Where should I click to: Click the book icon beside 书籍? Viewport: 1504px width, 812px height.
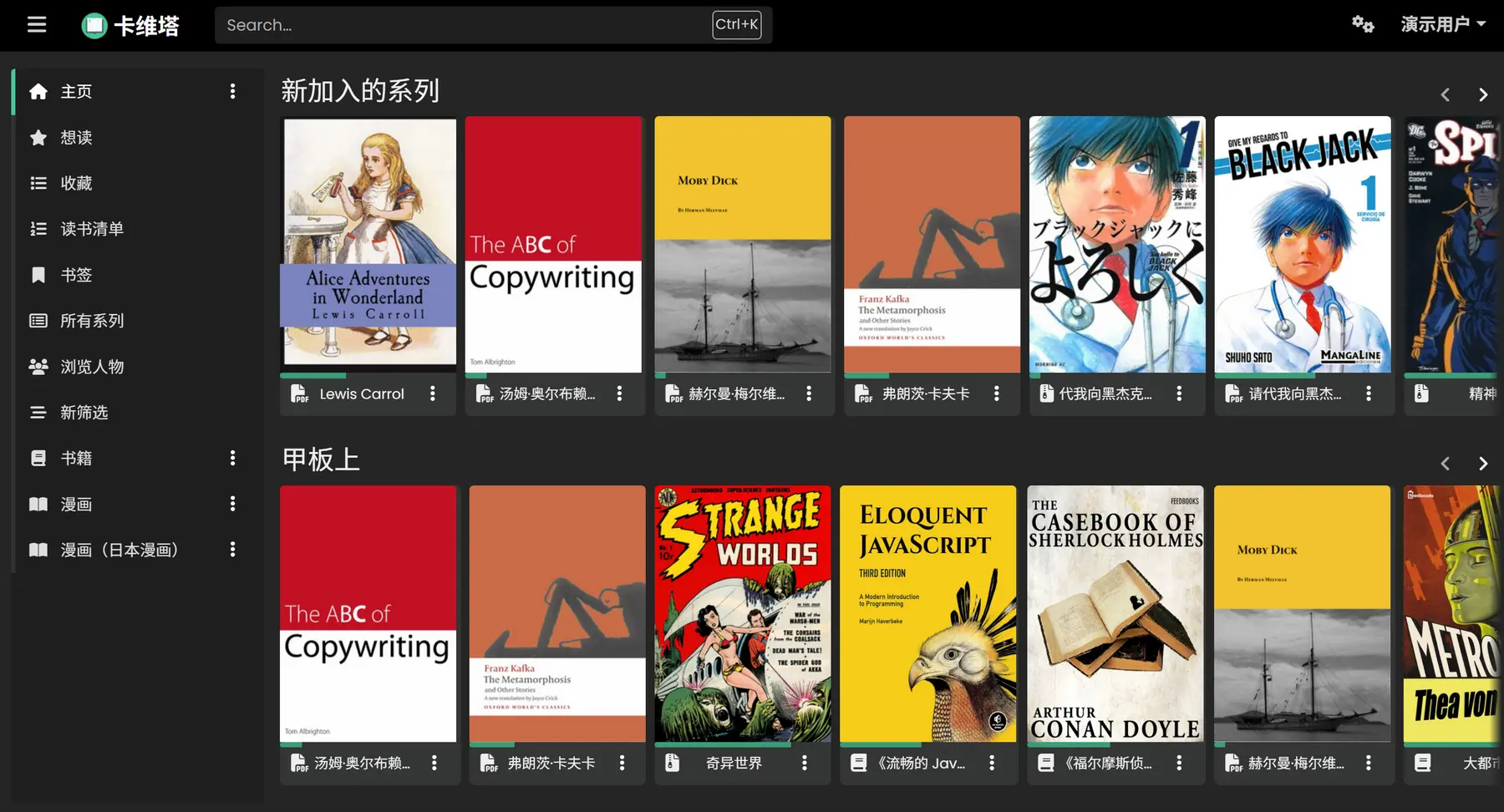tap(38, 458)
